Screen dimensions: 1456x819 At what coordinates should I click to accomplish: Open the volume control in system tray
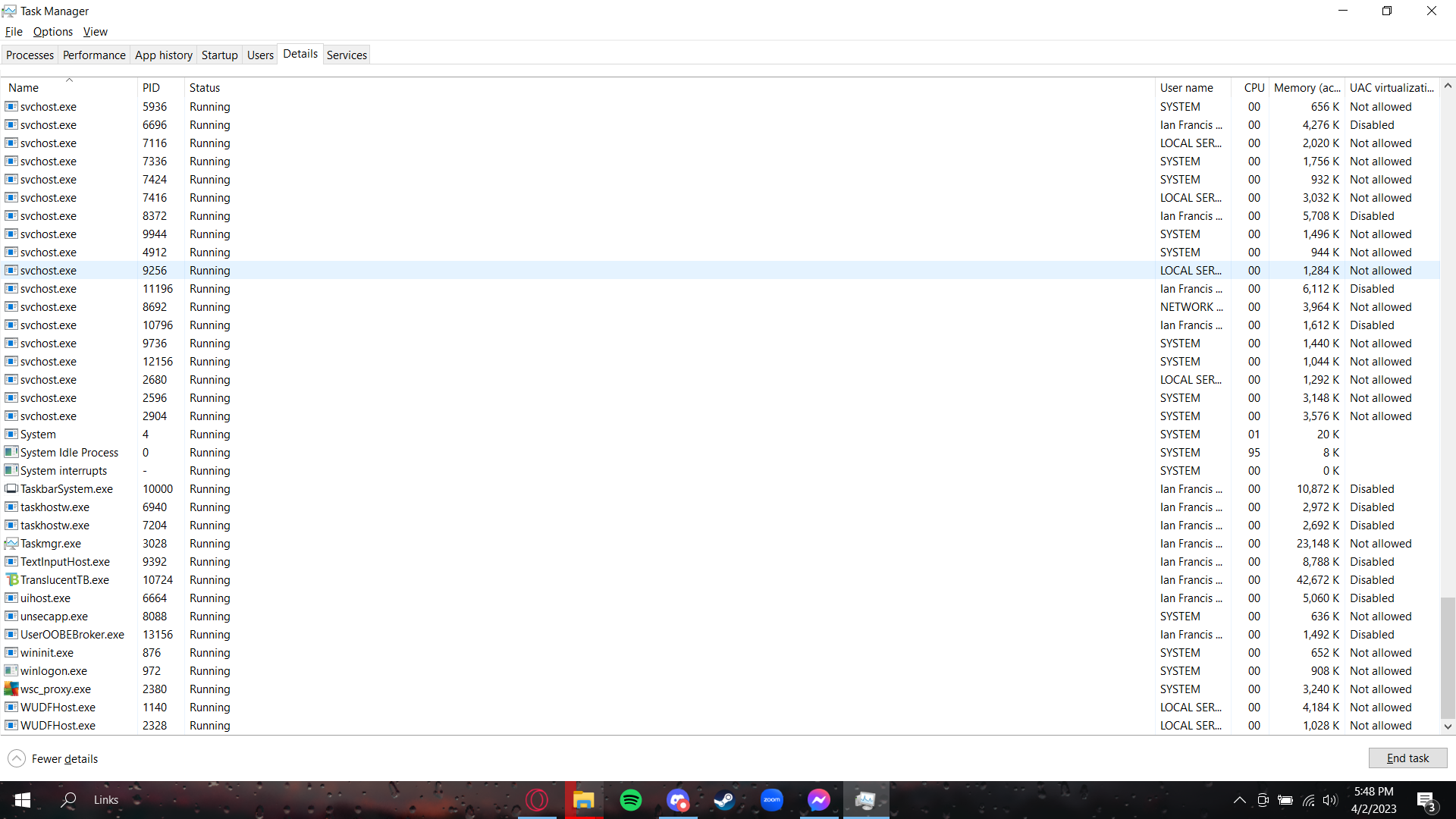coord(1332,799)
